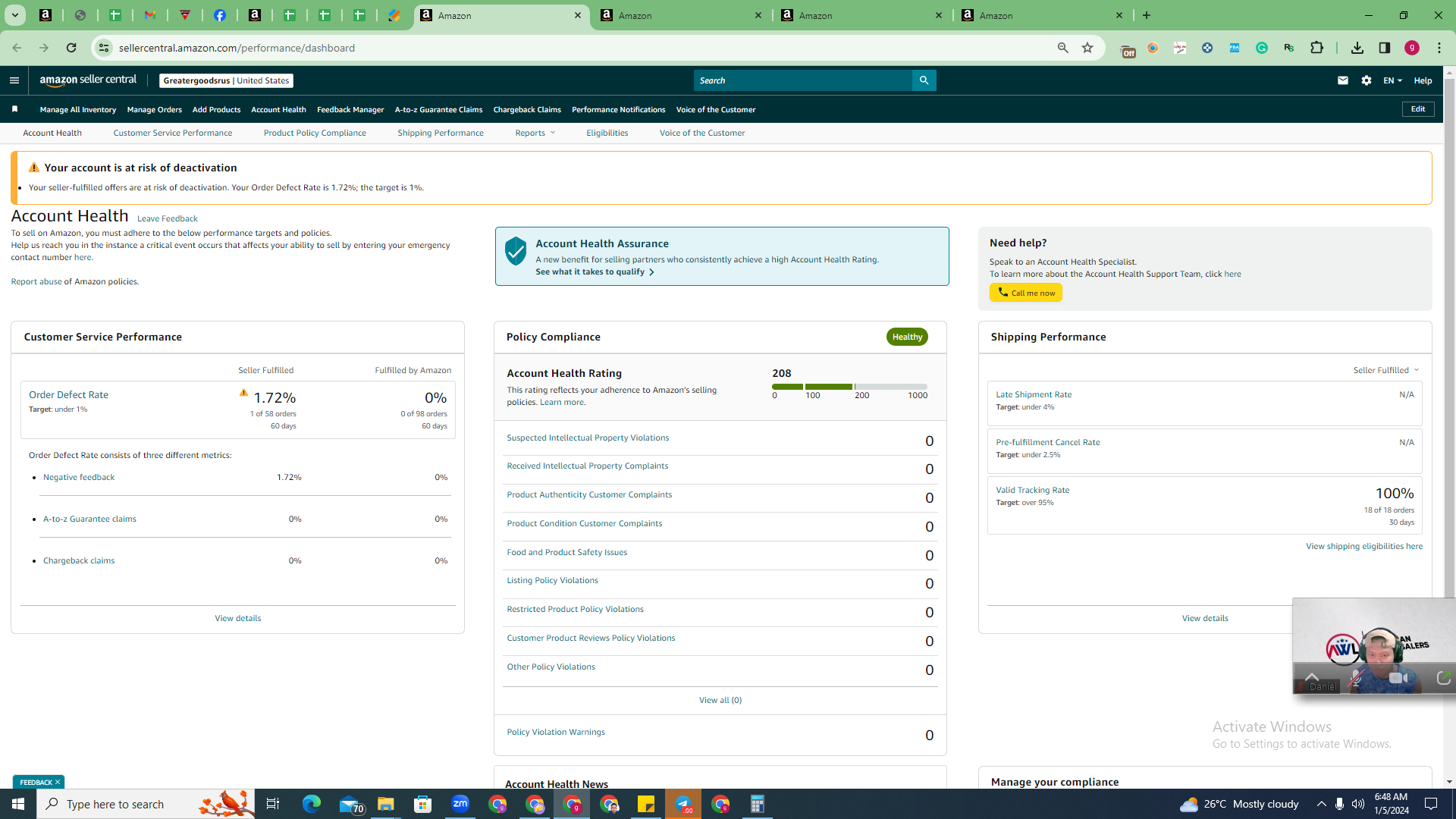Click the search magnifier button in Seller Central
The image size is (1456, 819).
[x=924, y=80]
